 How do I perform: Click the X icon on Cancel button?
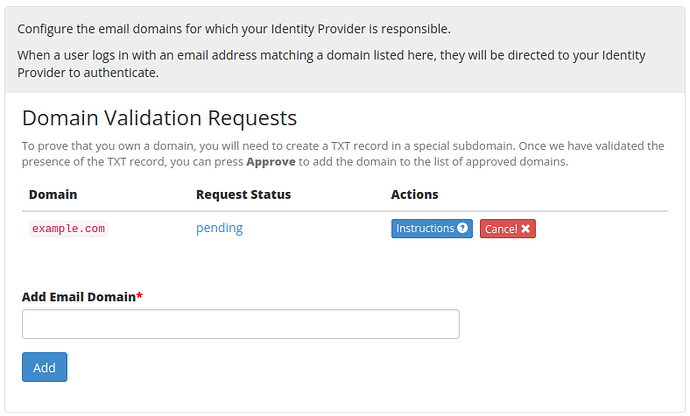(525, 229)
